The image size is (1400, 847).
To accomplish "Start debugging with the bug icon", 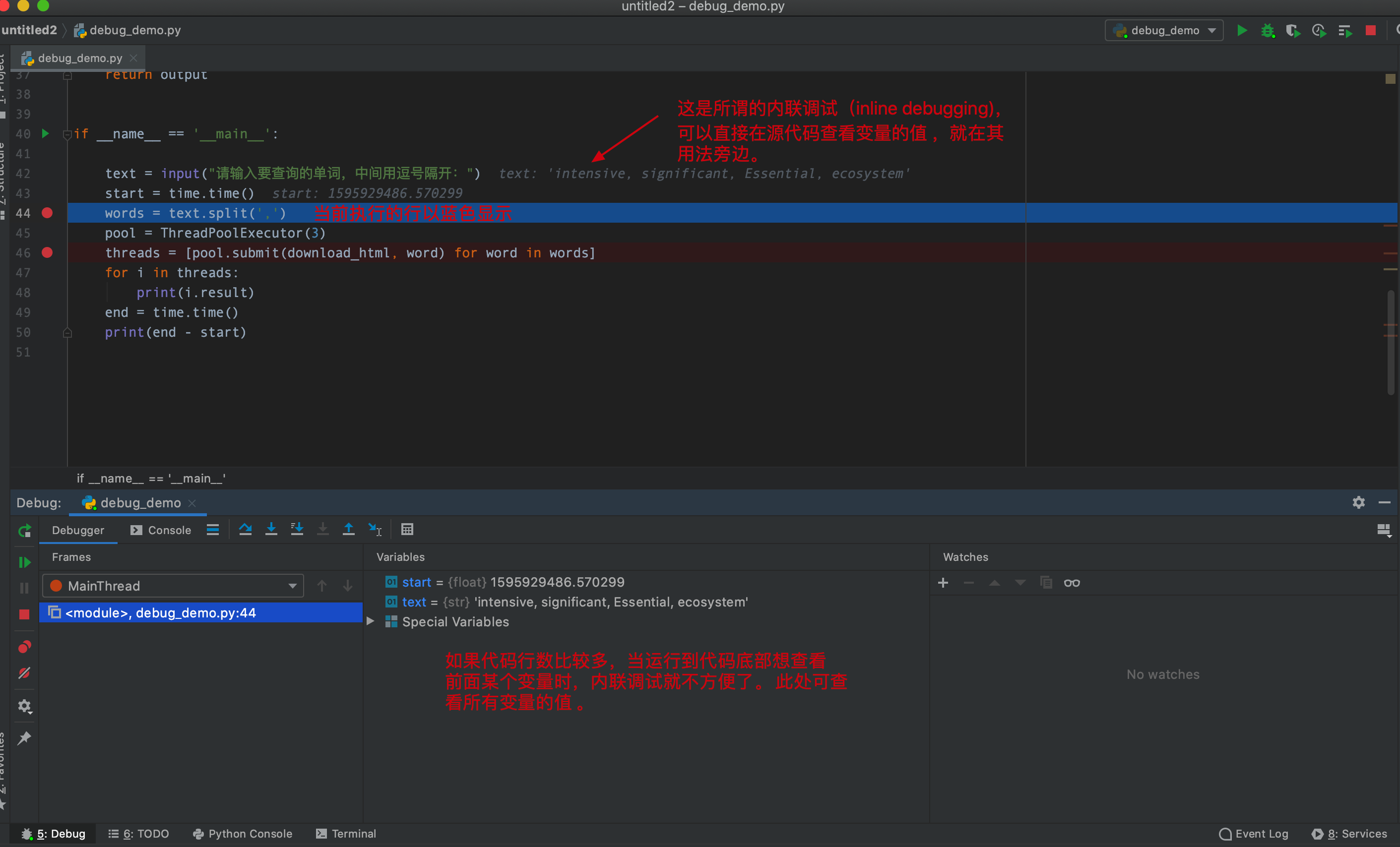I will (x=1268, y=30).
